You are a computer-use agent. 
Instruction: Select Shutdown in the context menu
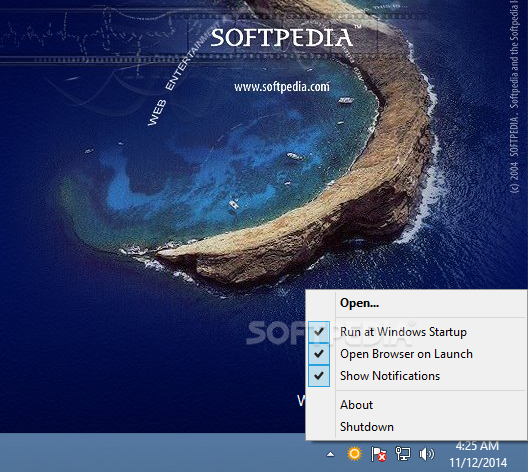416,427
